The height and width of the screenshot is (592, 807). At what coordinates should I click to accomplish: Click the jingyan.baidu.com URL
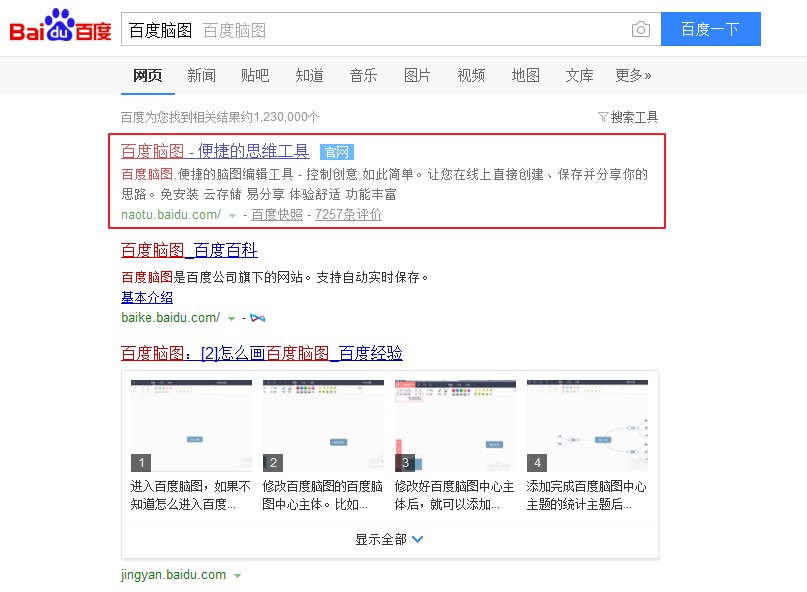coord(173,574)
